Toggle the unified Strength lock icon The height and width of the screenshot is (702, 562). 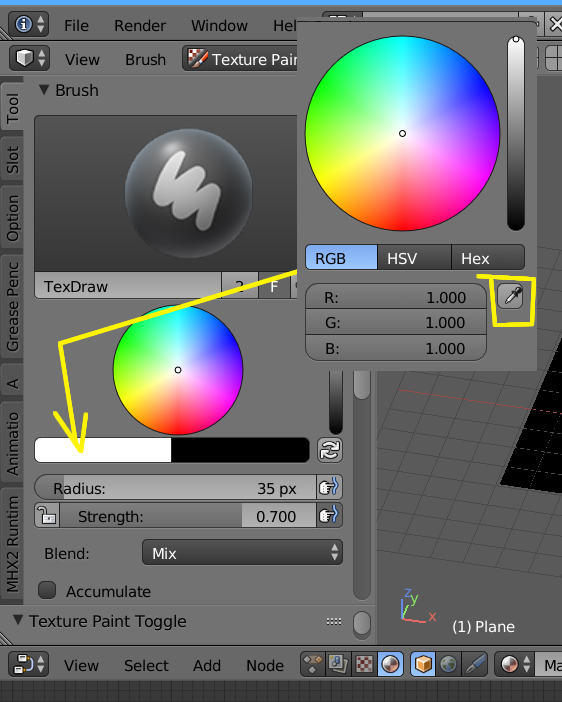click(47, 515)
